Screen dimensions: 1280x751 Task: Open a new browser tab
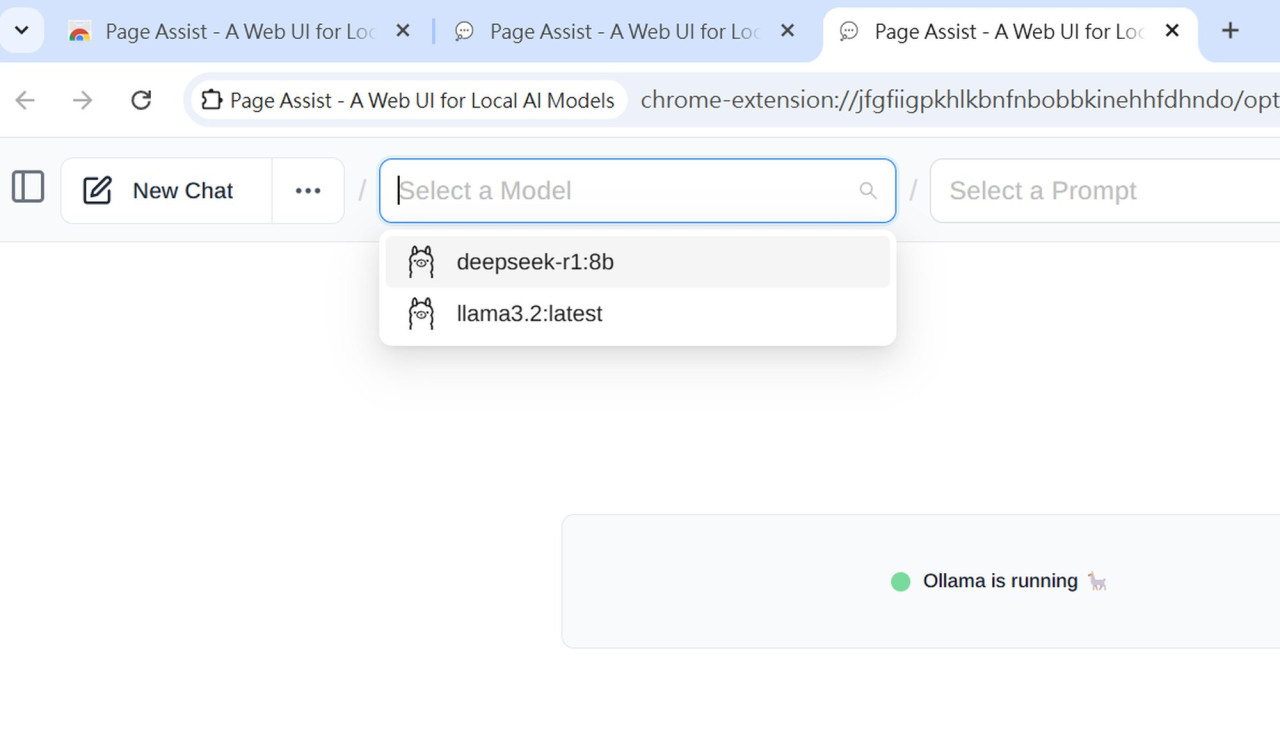click(1230, 31)
